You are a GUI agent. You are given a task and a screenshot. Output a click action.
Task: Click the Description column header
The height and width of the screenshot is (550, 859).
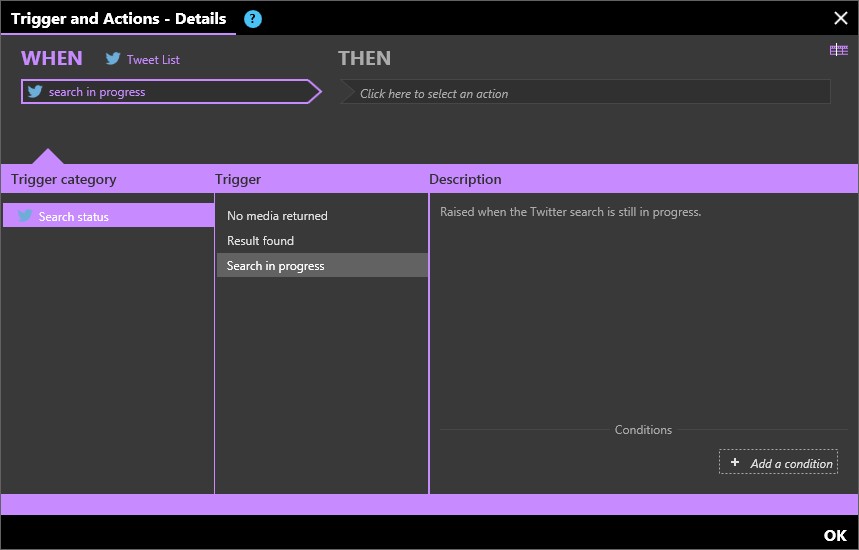pos(465,179)
